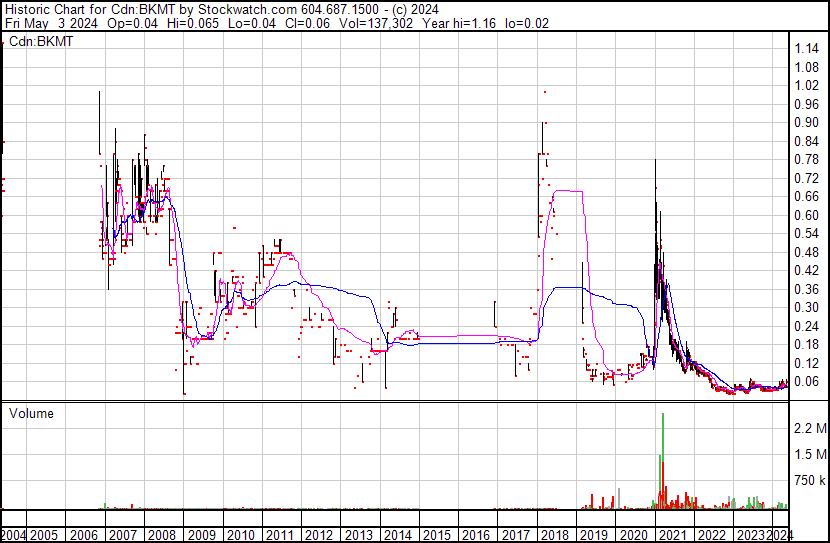Click the Vol=137,302 header value
The width and height of the screenshot is (830, 543).
[x=375, y=23]
